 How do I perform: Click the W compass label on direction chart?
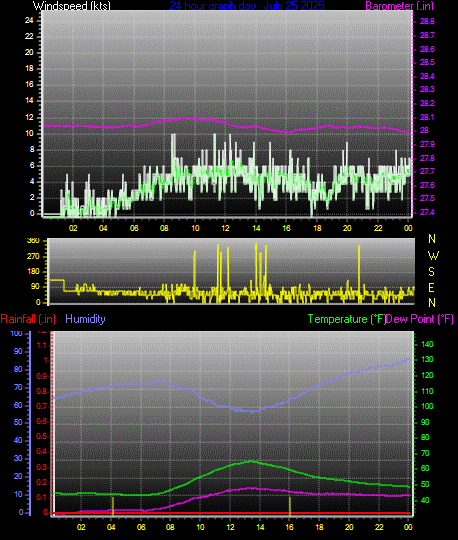pos(433,256)
